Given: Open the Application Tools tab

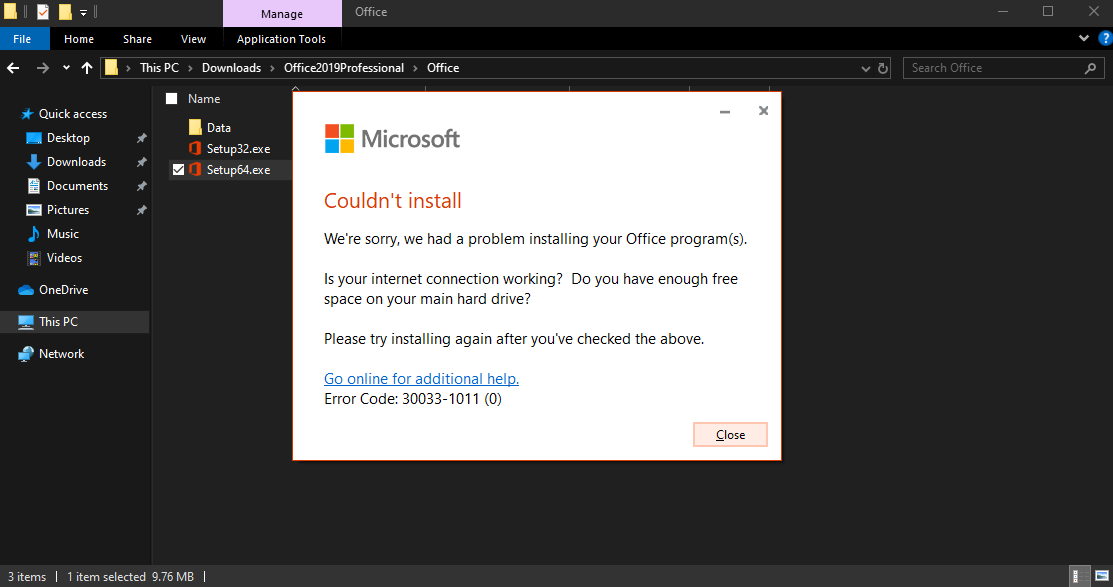Looking at the screenshot, I should (281, 39).
